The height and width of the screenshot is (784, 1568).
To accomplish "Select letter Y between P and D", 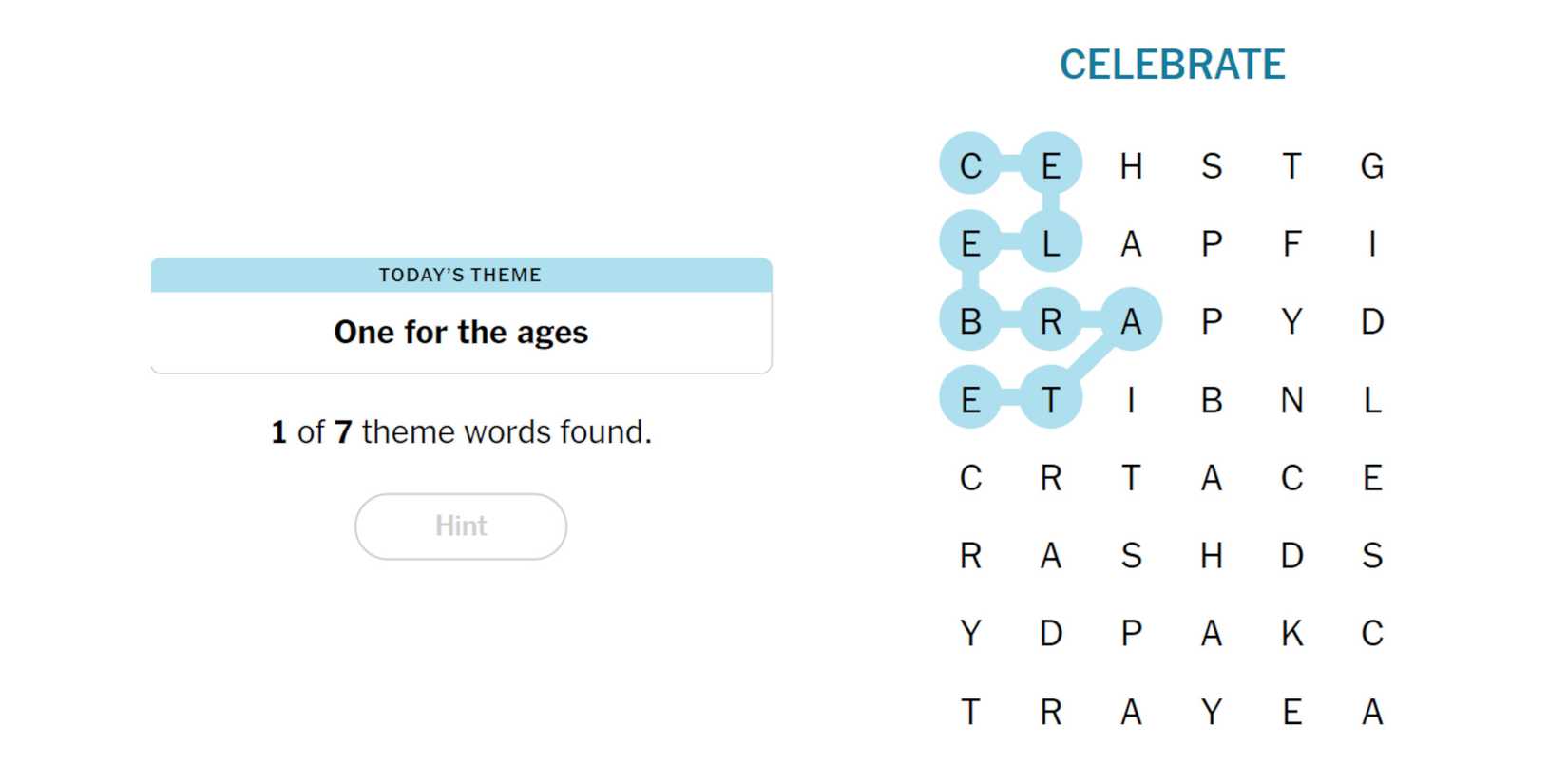I will click(1291, 322).
